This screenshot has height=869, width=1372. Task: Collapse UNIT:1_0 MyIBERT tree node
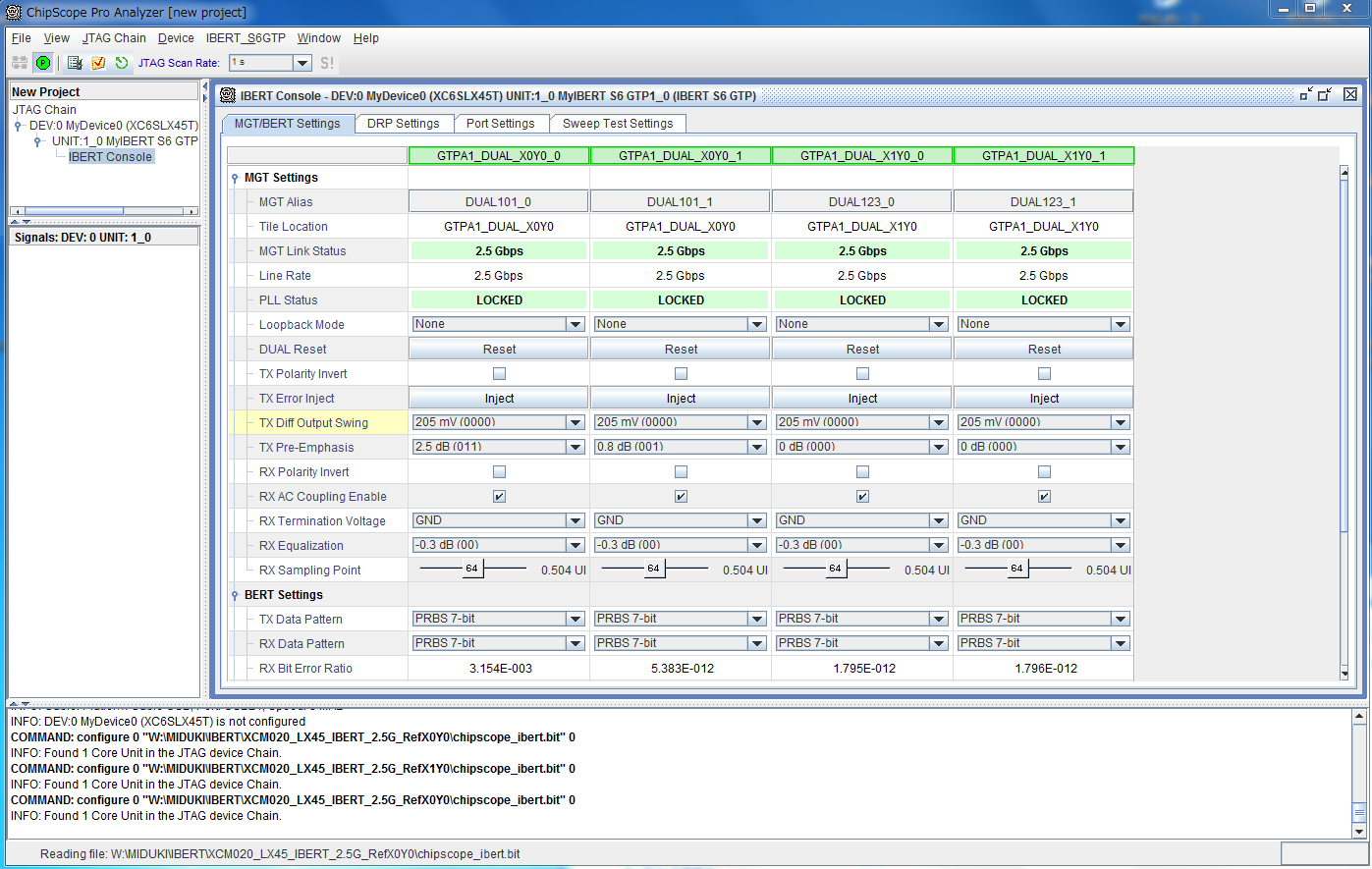38,141
